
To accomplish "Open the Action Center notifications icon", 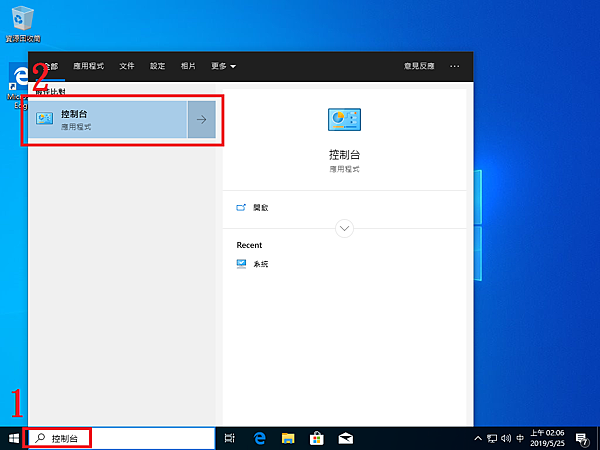I will pyautogui.click(x=582, y=439).
